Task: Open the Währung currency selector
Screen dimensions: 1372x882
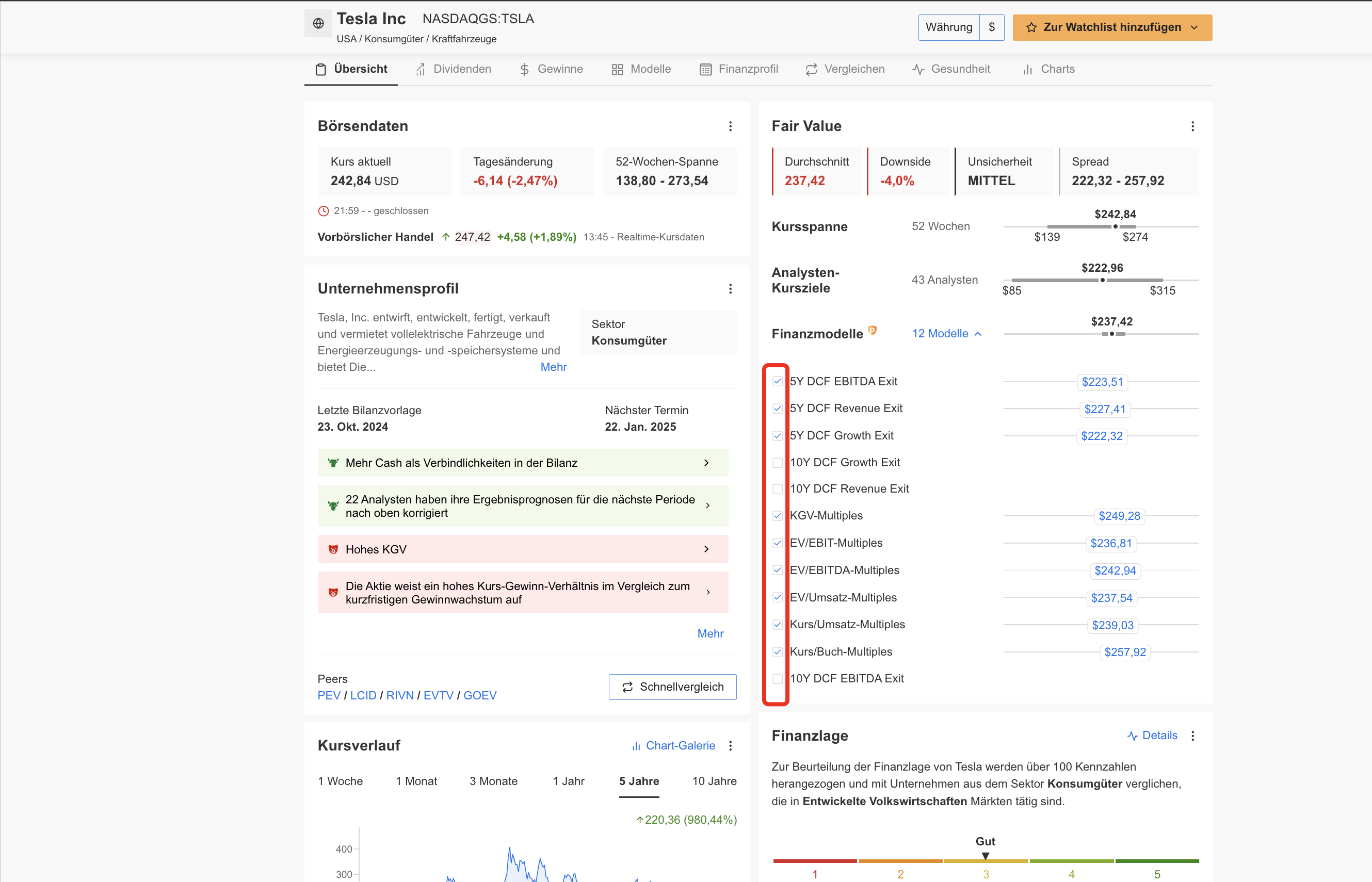Action: [961, 27]
